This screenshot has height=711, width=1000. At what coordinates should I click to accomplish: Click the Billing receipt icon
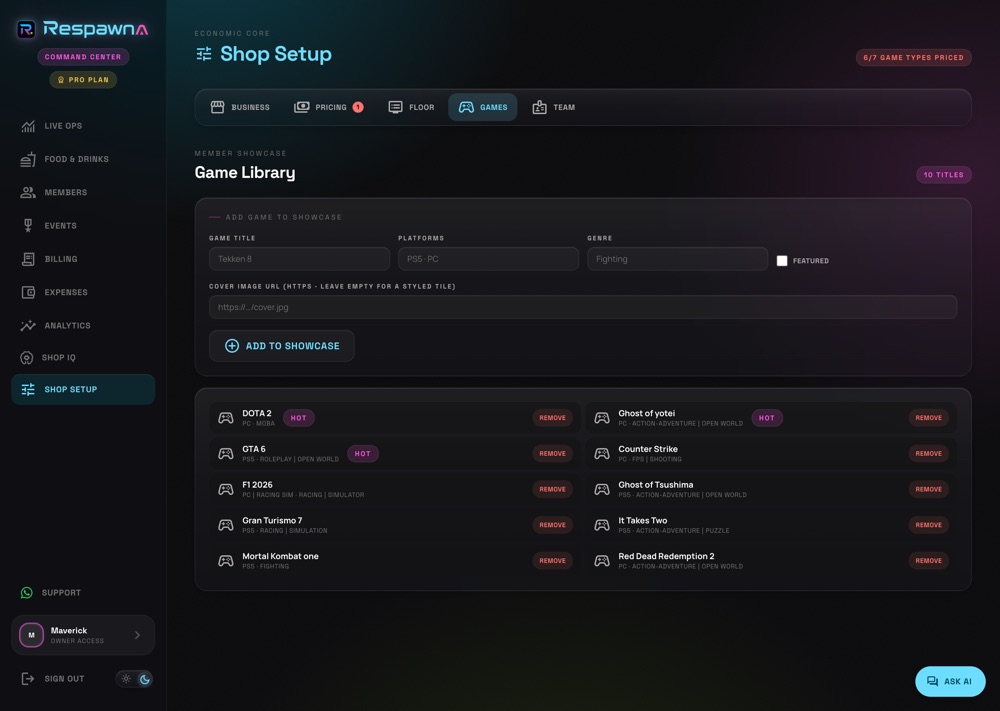(x=27, y=259)
